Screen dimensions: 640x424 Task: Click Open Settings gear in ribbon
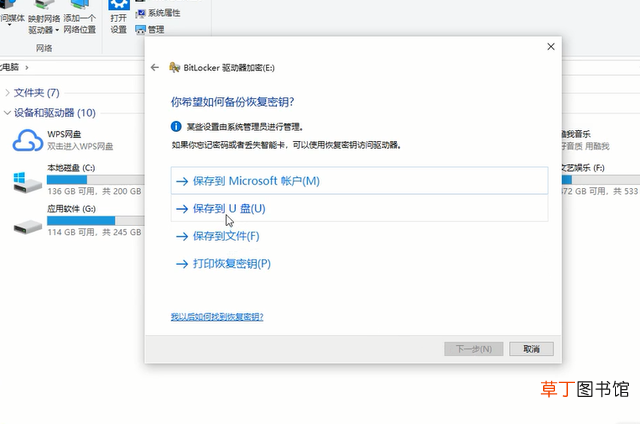click(119, 17)
